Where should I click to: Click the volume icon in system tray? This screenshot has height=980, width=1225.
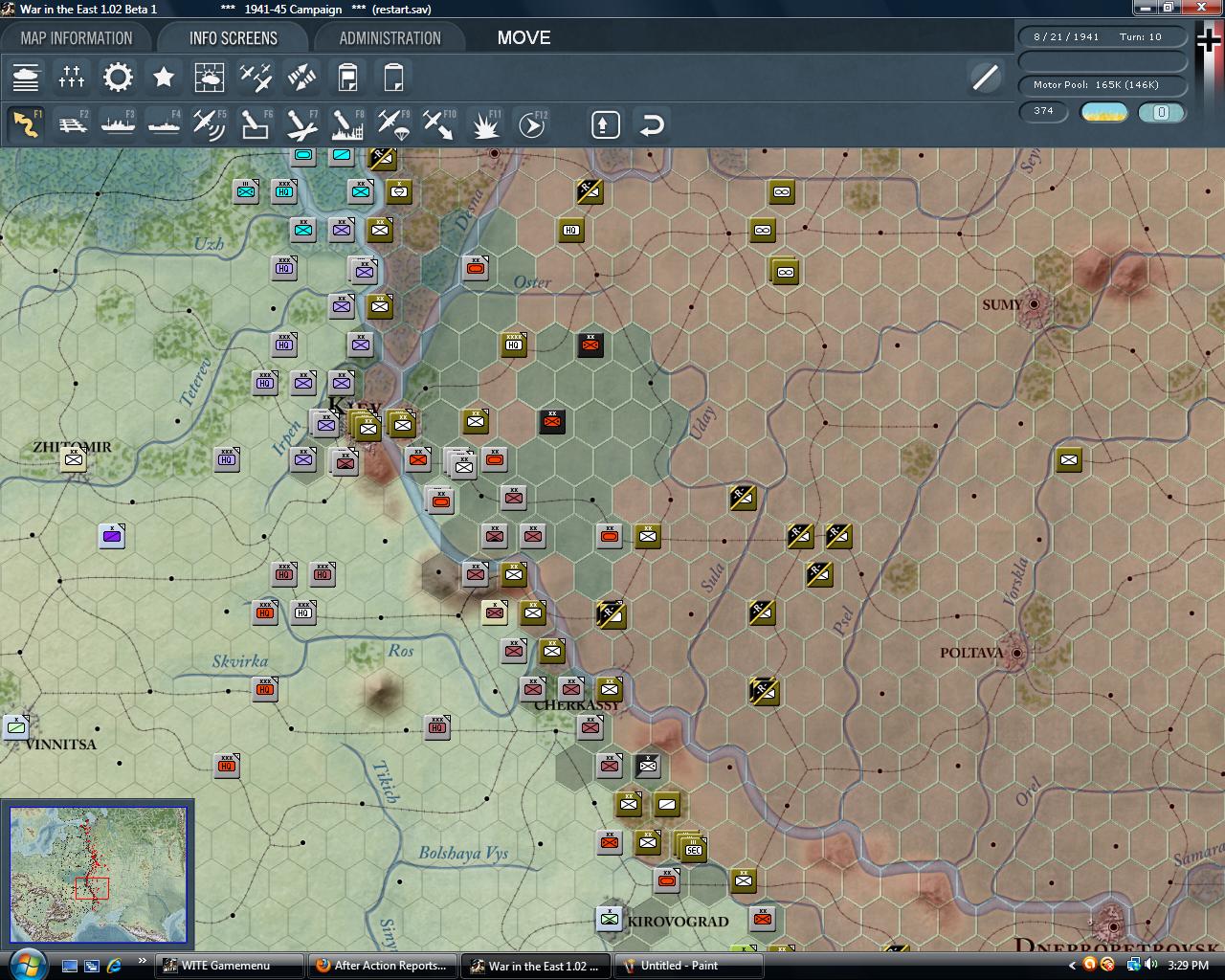(x=1151, y=965)
